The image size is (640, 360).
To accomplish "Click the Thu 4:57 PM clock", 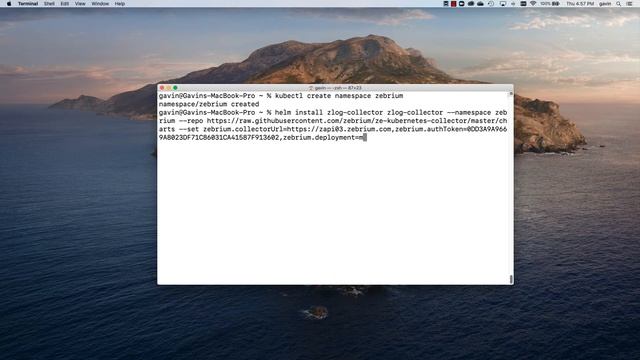I will pyautogui.click(x=580, y=4).
